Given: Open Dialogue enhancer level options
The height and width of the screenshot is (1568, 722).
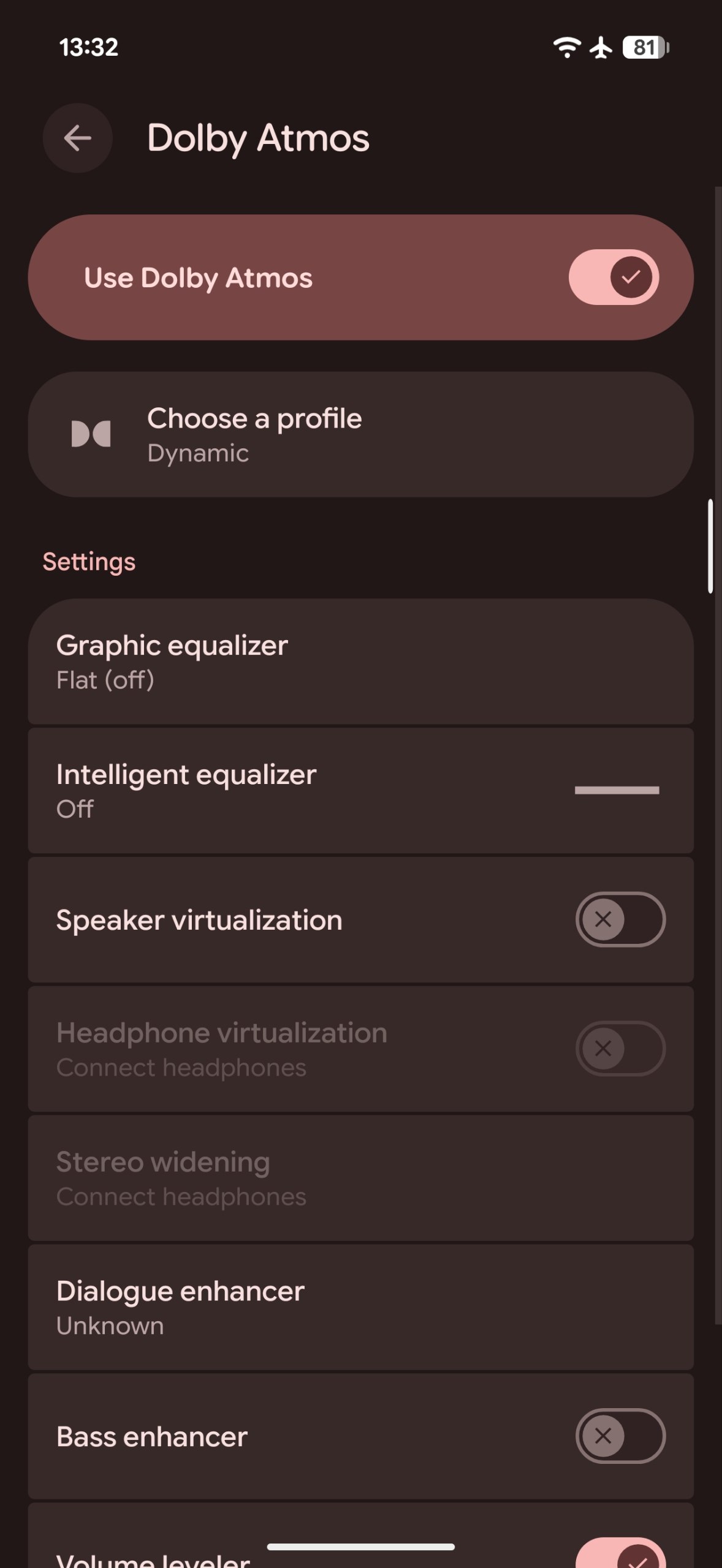Looking at the screenshot, I should (361, 1307).
